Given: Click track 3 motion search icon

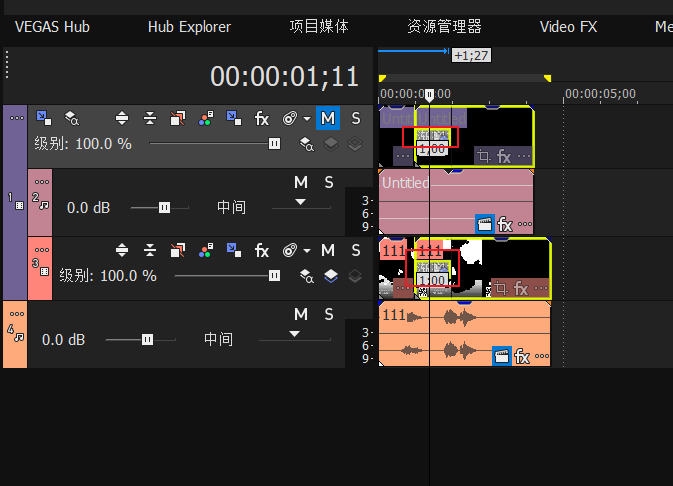Looking at the screenshot, I should (306, 276).
